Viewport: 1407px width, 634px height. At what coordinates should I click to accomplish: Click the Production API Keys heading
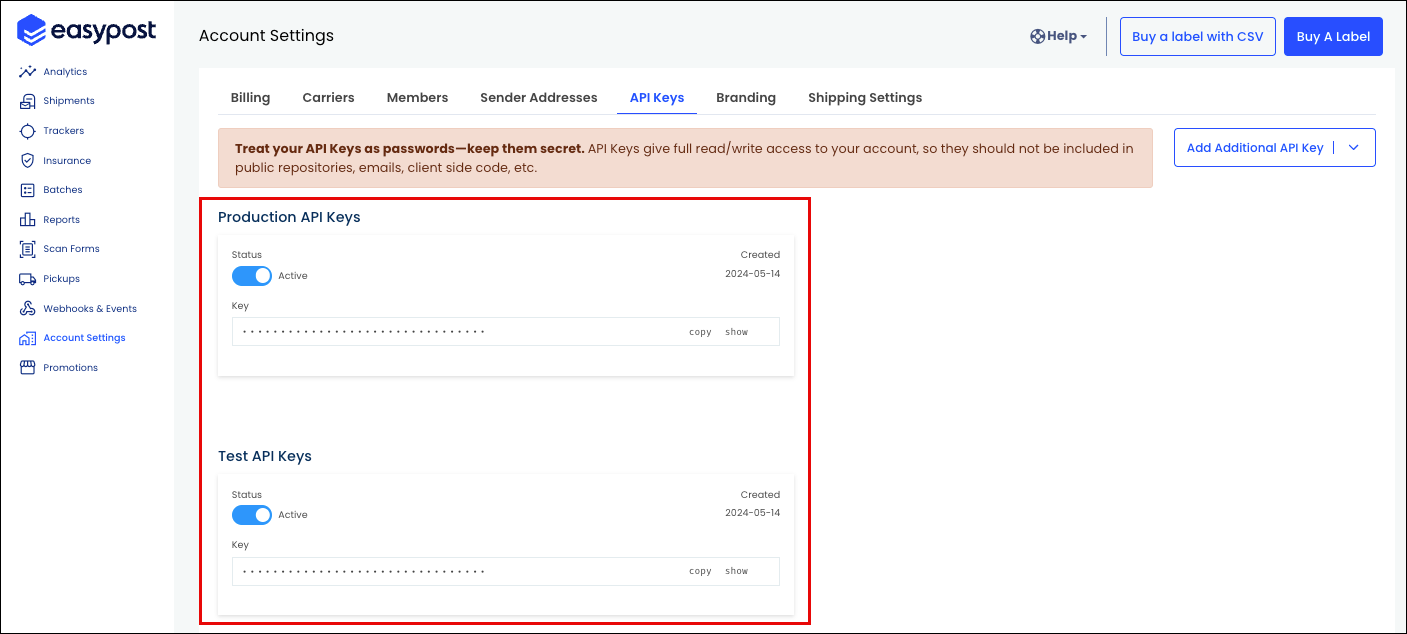coord(289,217)
